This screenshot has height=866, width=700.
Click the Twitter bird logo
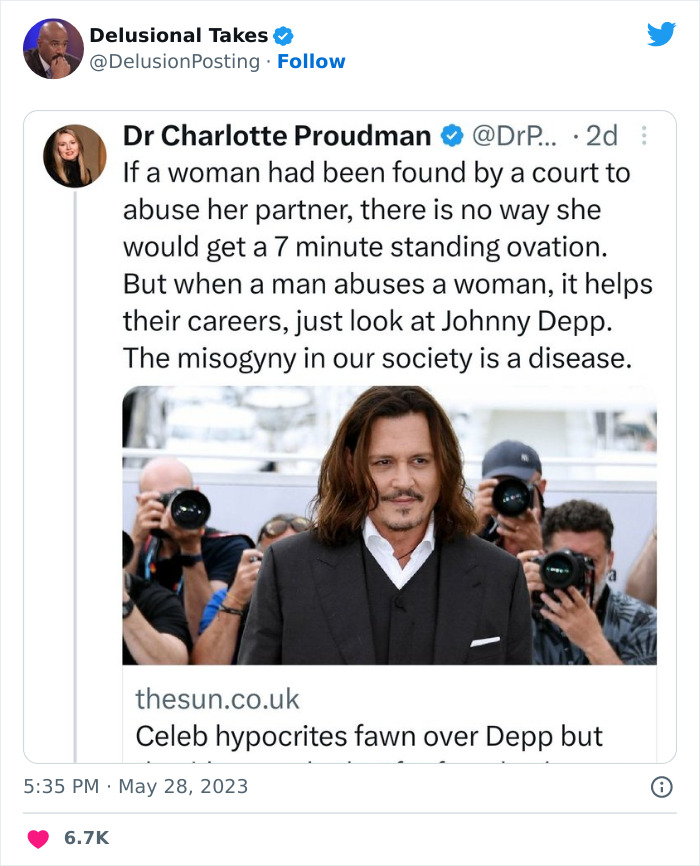(x=661, y=35)
